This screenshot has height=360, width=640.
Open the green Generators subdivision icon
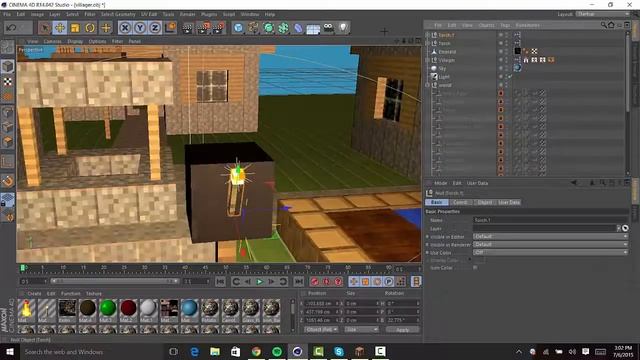tap(269, 28)
